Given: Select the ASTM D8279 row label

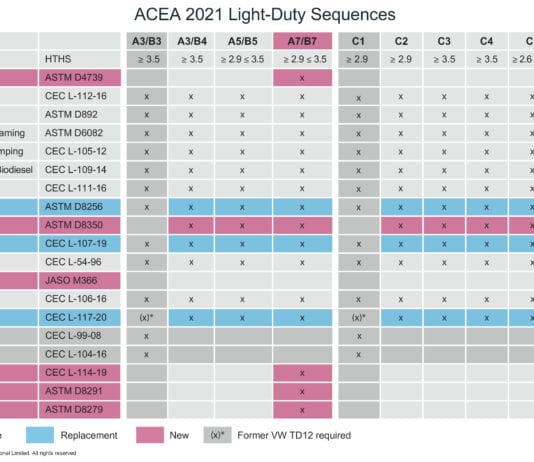Looking at the screenshot, I should [x=80, y=410].
